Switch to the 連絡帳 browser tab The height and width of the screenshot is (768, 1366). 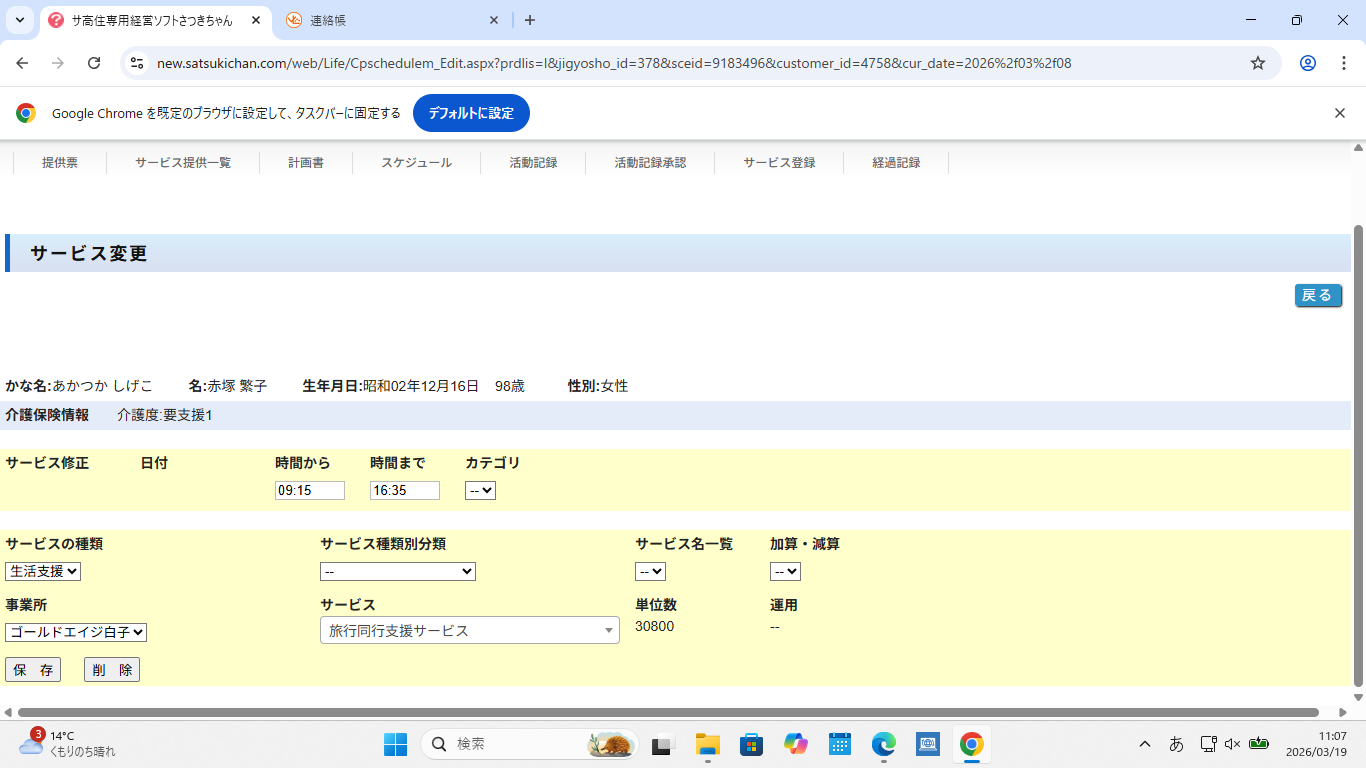[390, 20]
